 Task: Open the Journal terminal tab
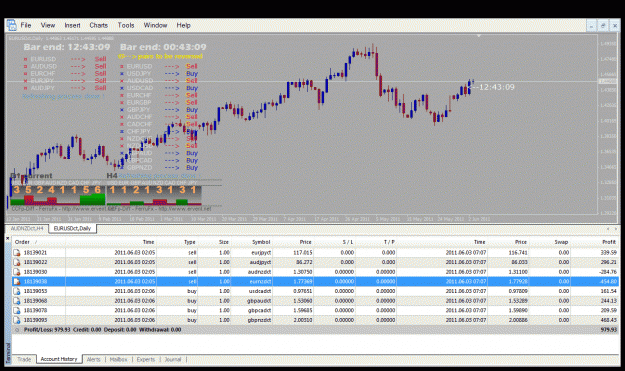tap(173, 359)
